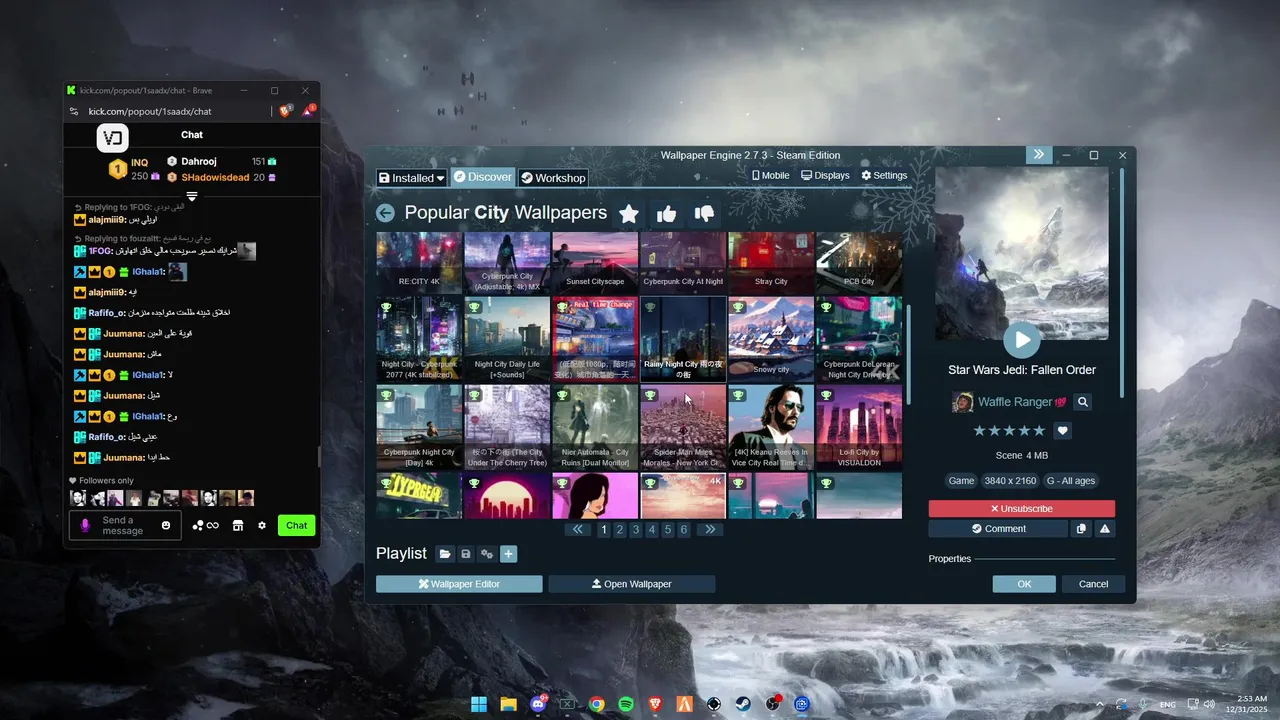
Task: Select the RE:CITY 4K wallpaper thumbnail
Action: (x=419, y=263)
